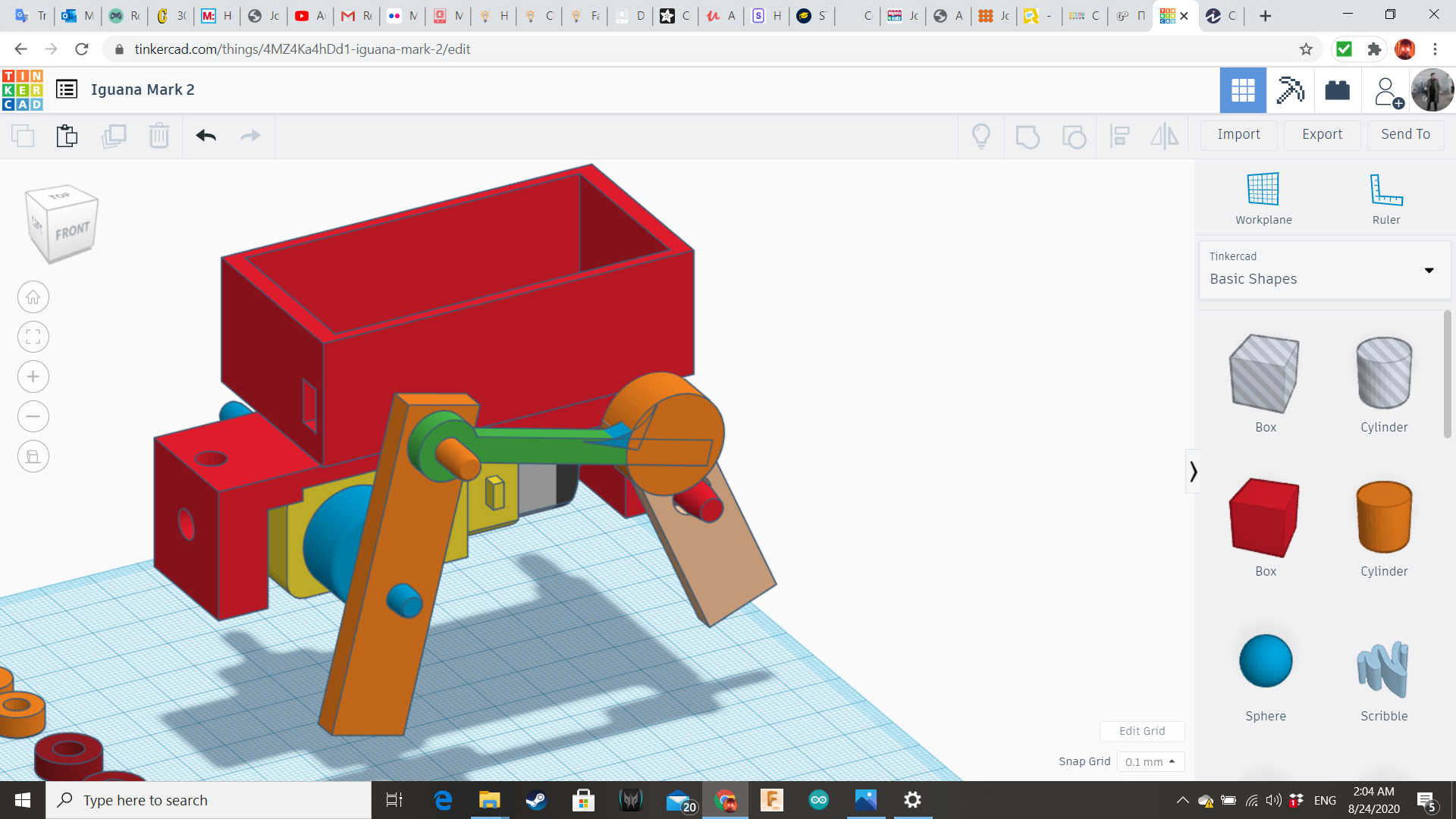Click the Send To button
The width and height of the screenshot is (1456, 819).
[1405, 134]
